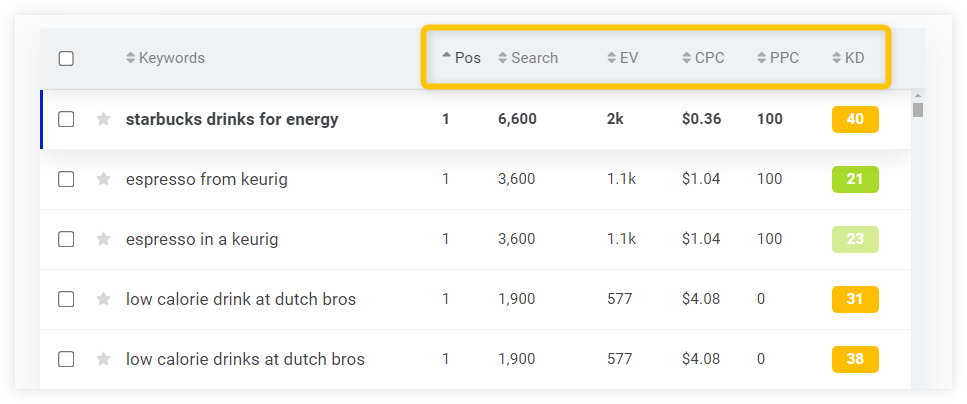This screenshot has height=404, width=967.
Task: Open keyword 'low calorie drinks at dutch bros'
Action: pos(245,359)
